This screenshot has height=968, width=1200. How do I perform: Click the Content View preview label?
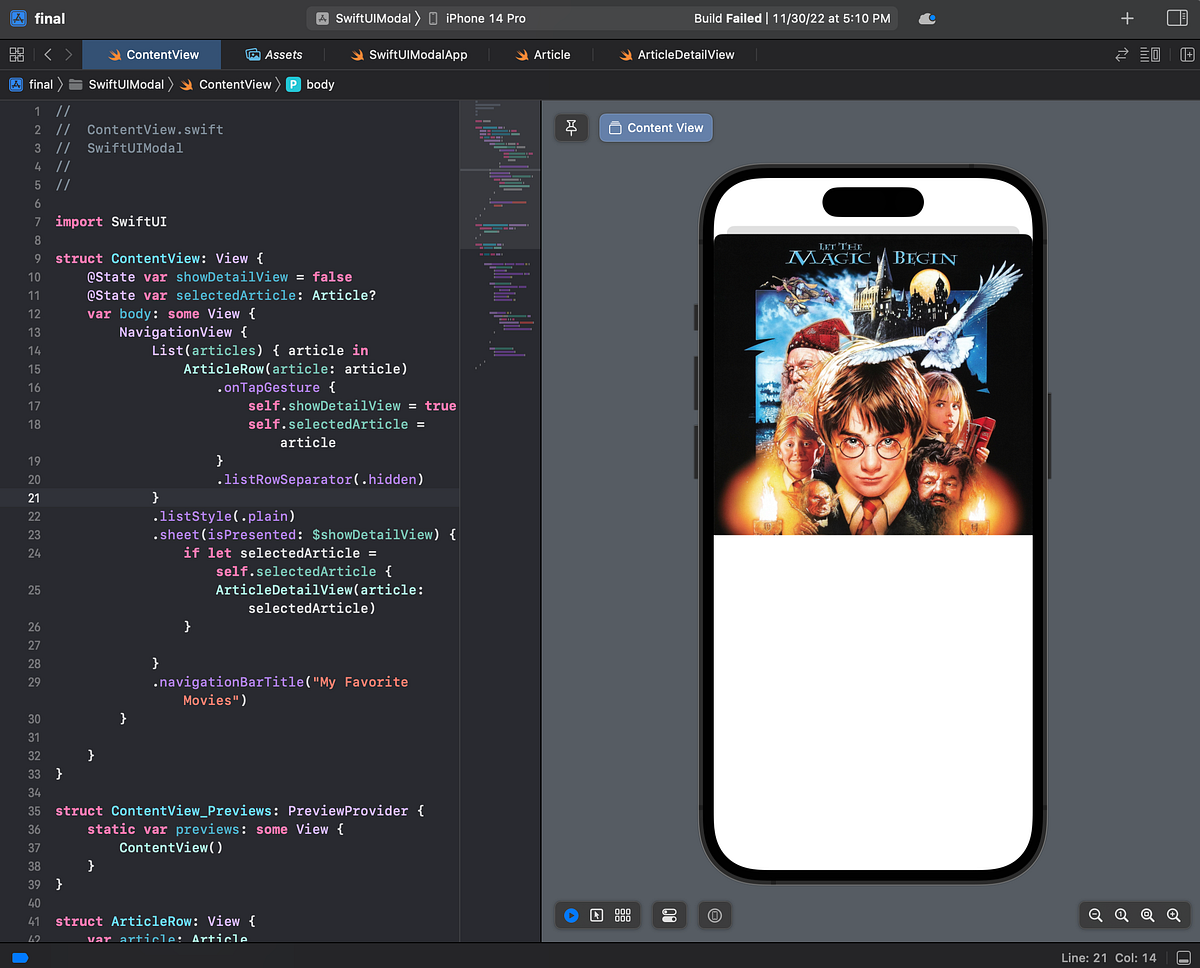pos(656,127)
